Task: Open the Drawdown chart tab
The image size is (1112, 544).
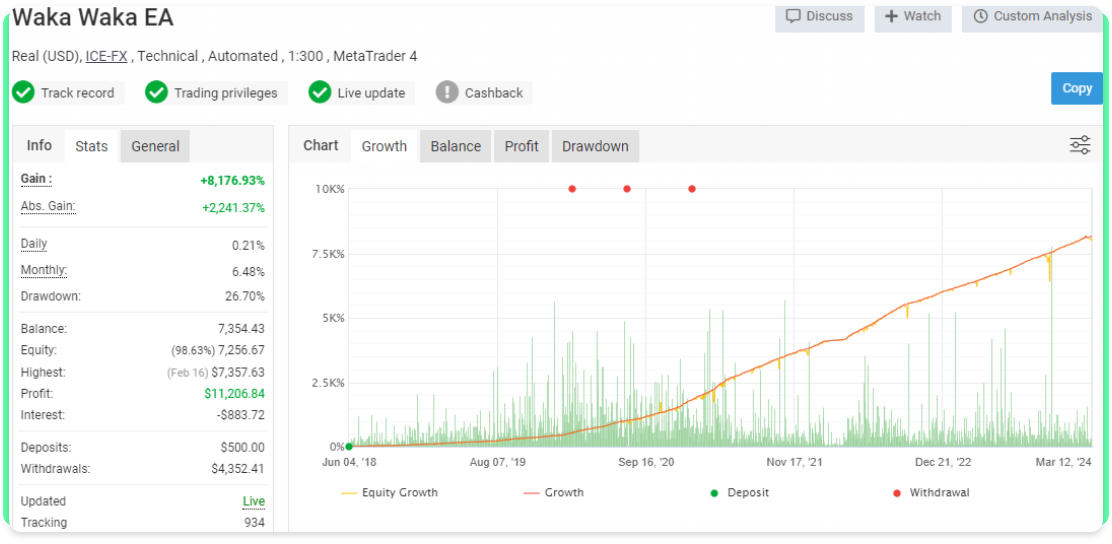Action: pos(595,146)
